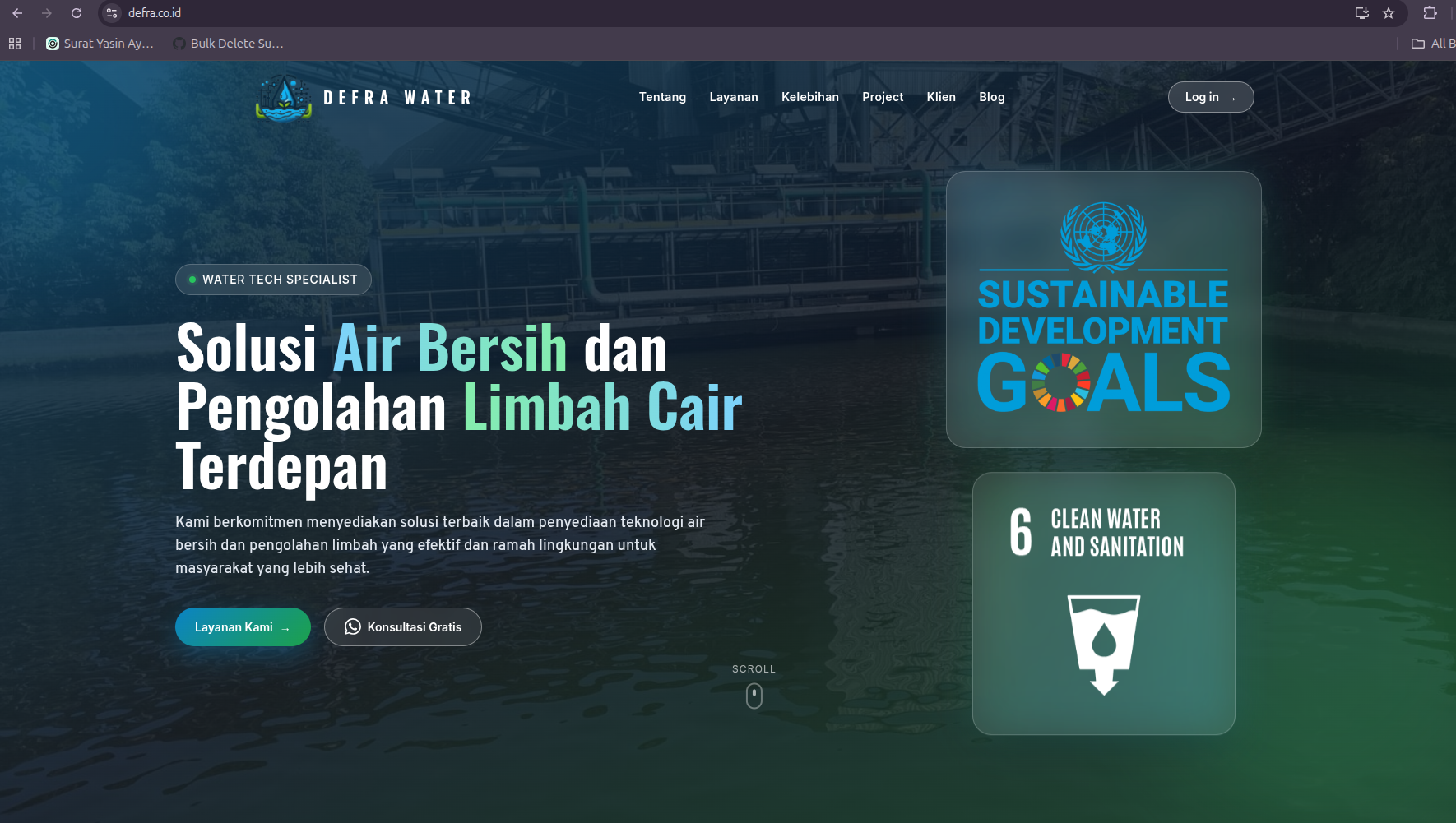Image resolution: width=1456 pixels, height=823 pixels.
Task: Click the SCROLL label text
Action: [754, 669]
